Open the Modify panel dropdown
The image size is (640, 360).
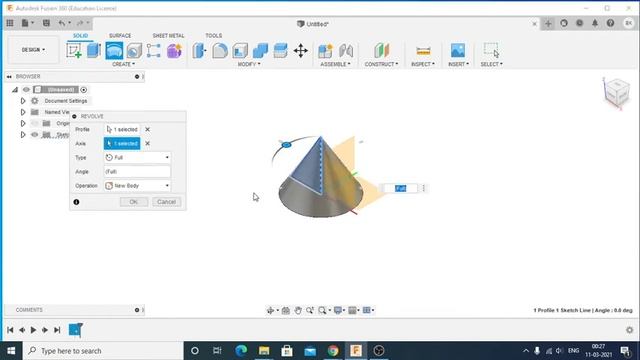coord(249,64)
